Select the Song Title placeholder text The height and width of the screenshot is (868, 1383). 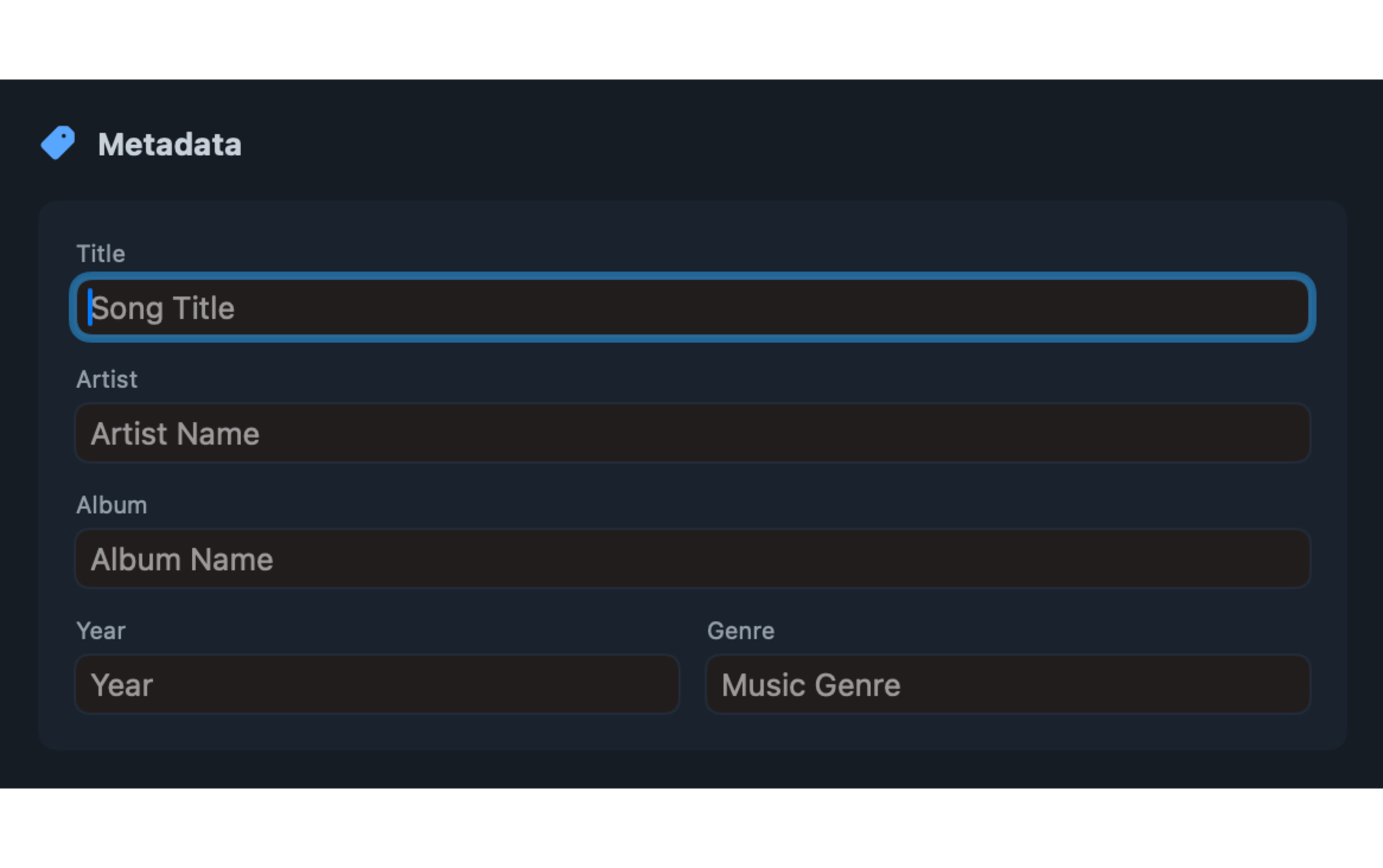click(x=164, y=308)
